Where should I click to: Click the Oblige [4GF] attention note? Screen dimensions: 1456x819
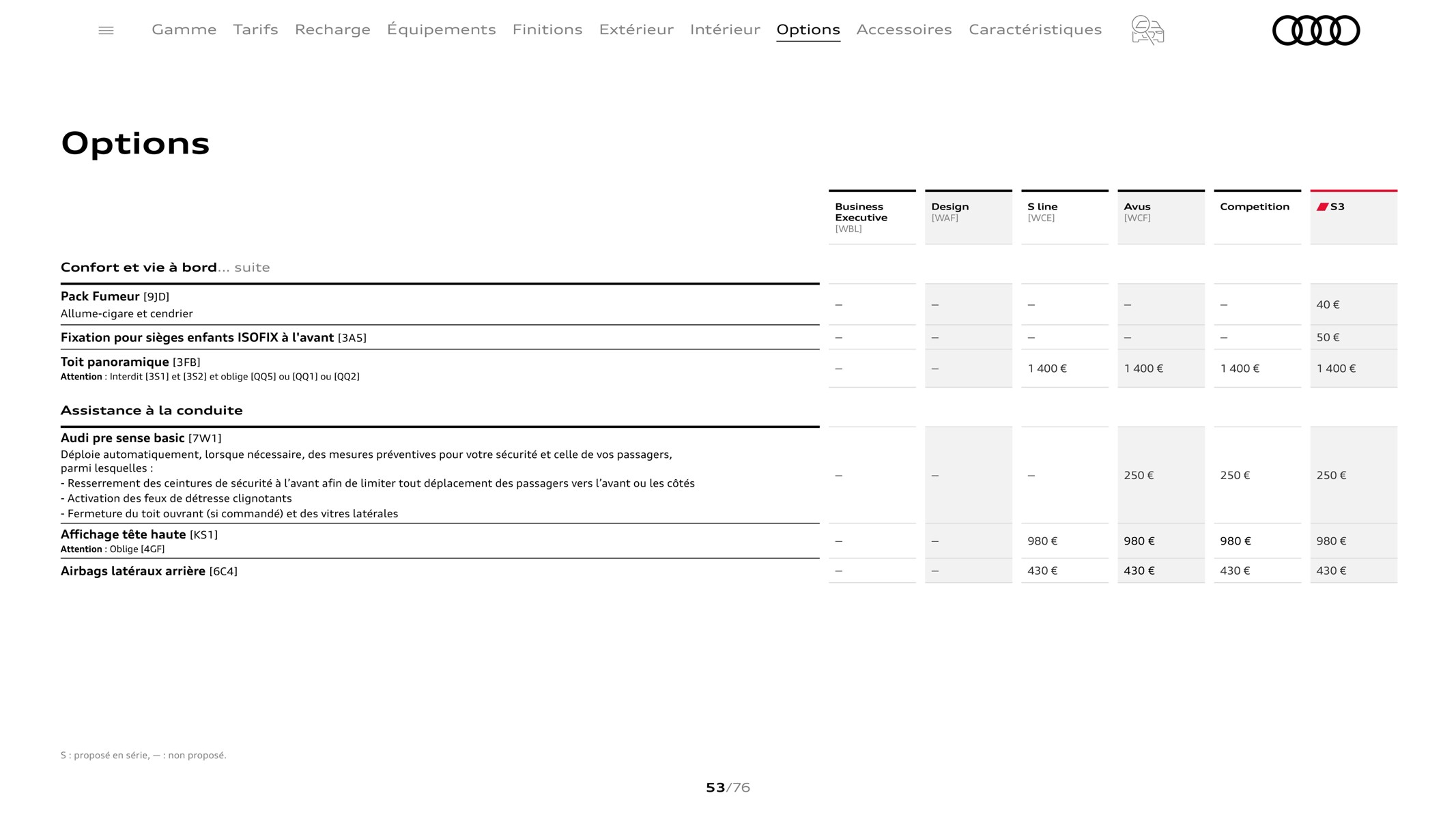point(113,549)
